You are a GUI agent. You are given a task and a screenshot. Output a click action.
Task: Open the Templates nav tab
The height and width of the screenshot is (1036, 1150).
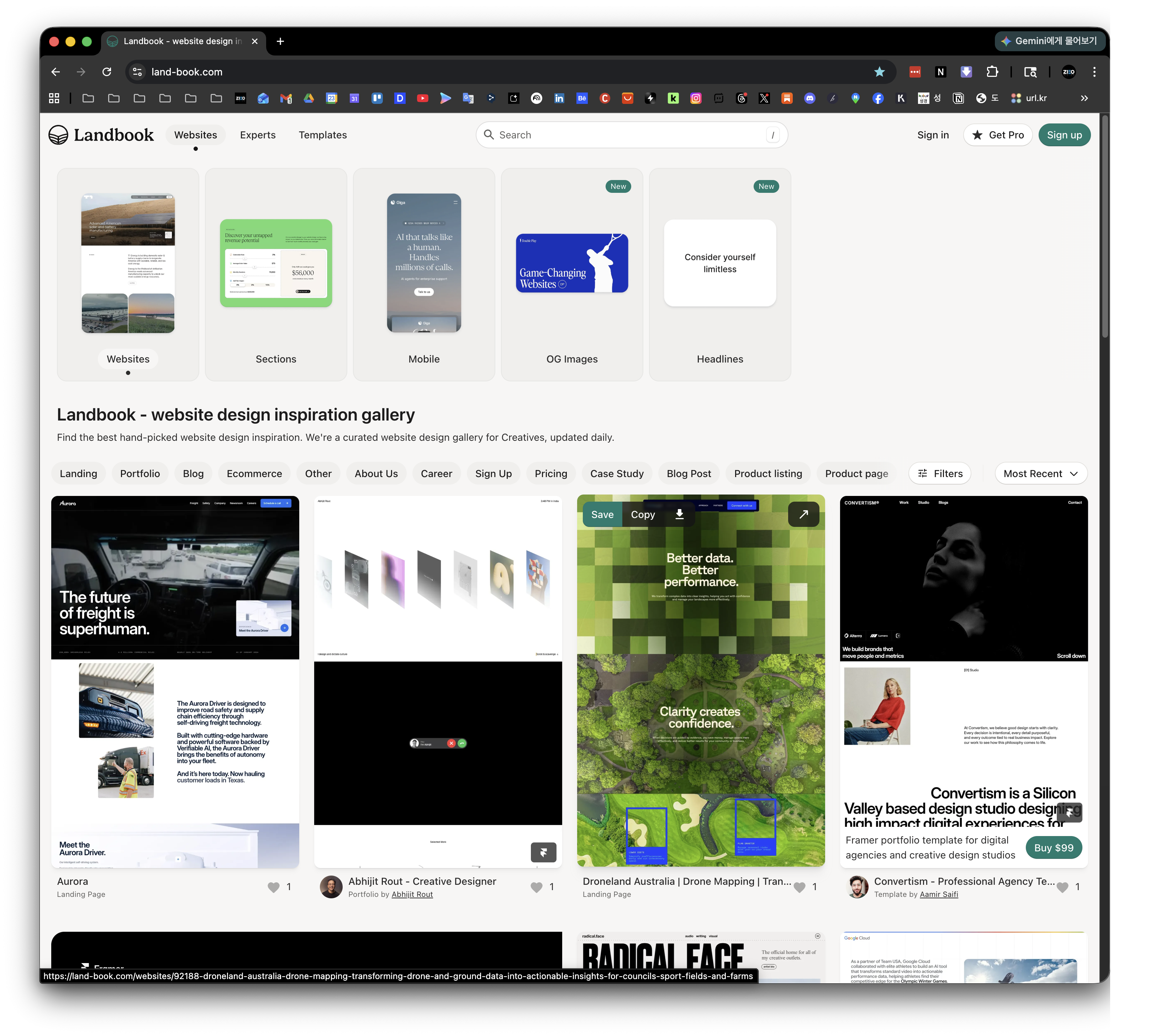tap(323, 135)
